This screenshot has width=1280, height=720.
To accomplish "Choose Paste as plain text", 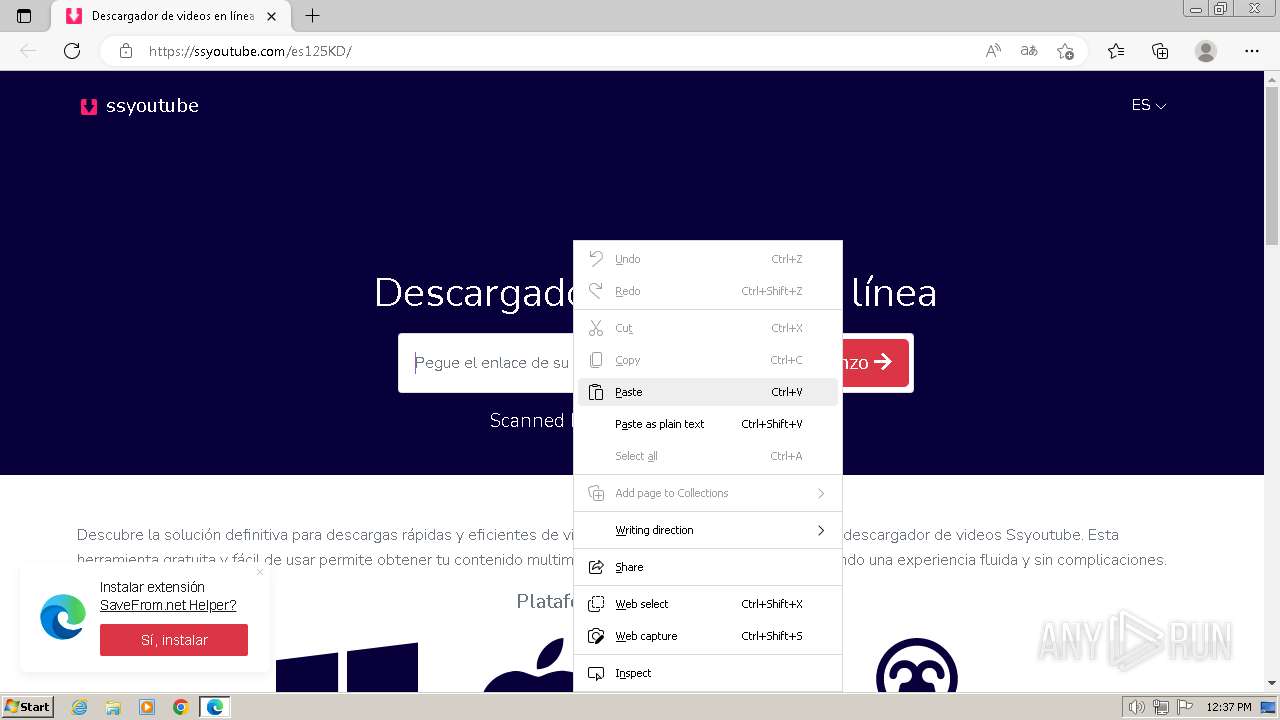I will (708, 424).
